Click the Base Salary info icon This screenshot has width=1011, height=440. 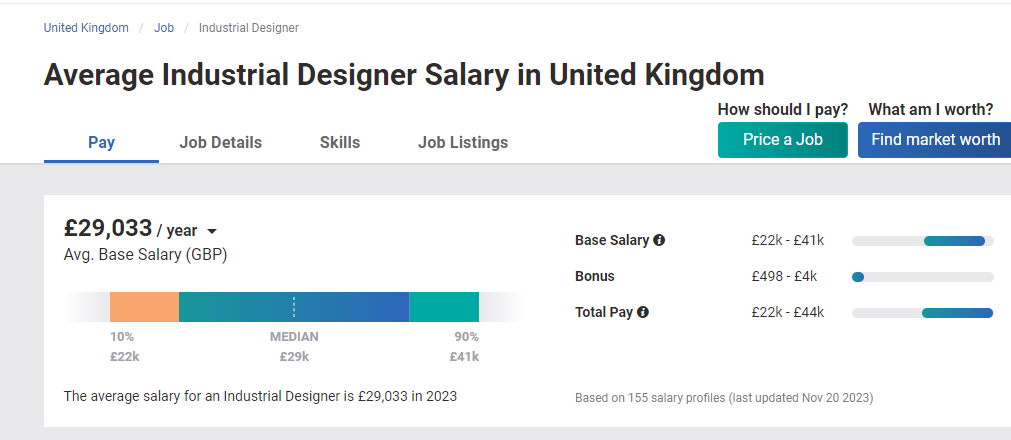point(659,241)
